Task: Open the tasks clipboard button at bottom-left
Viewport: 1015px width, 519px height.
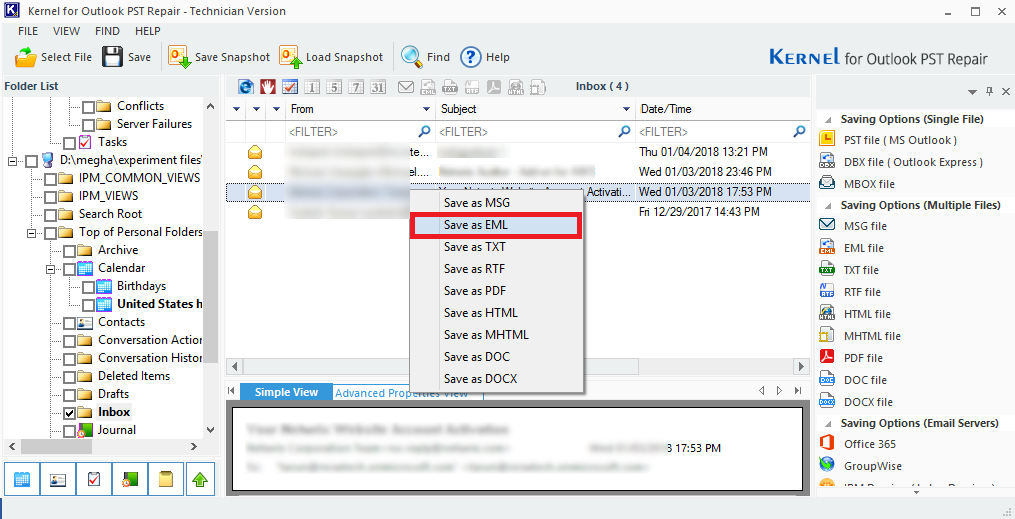Action: (94, 479)
